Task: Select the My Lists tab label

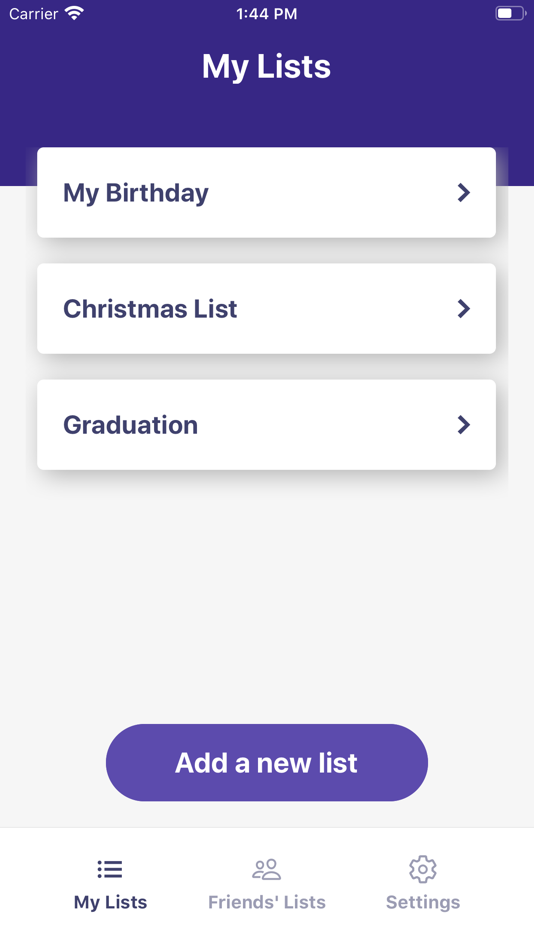Action: click(110, 902)
